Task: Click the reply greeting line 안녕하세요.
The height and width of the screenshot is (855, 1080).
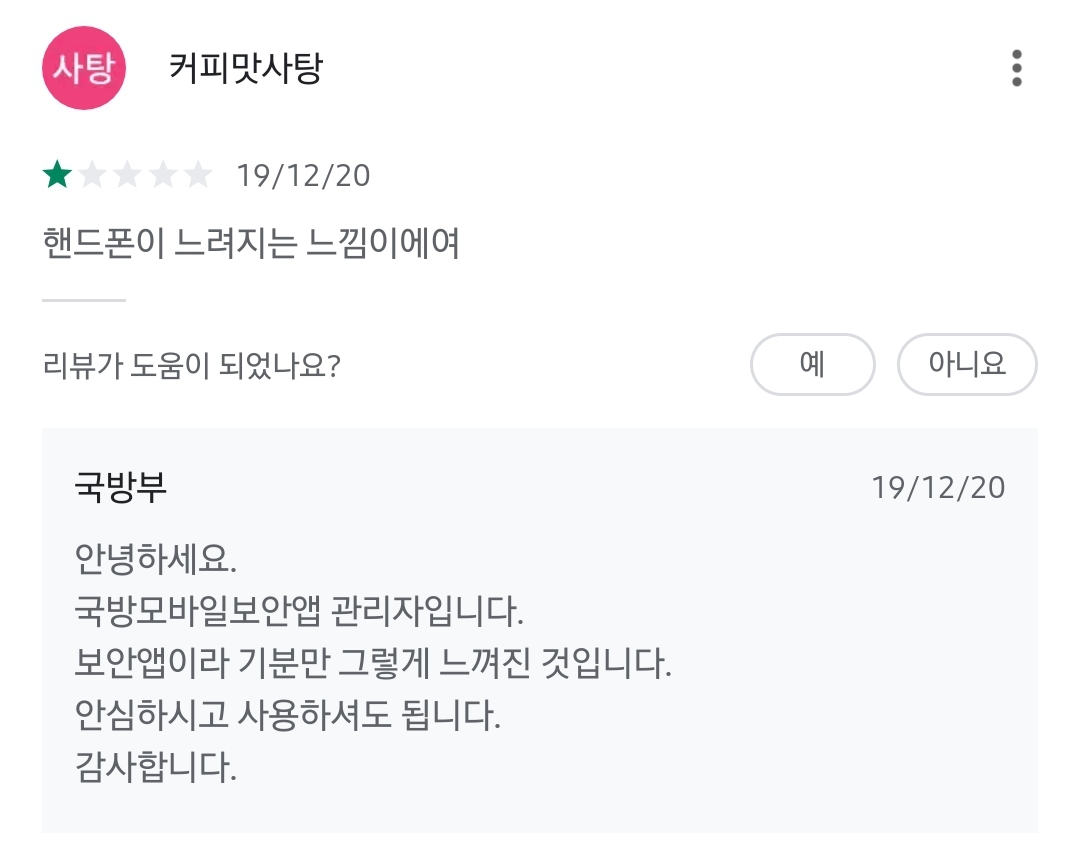Action: (156, 559)
